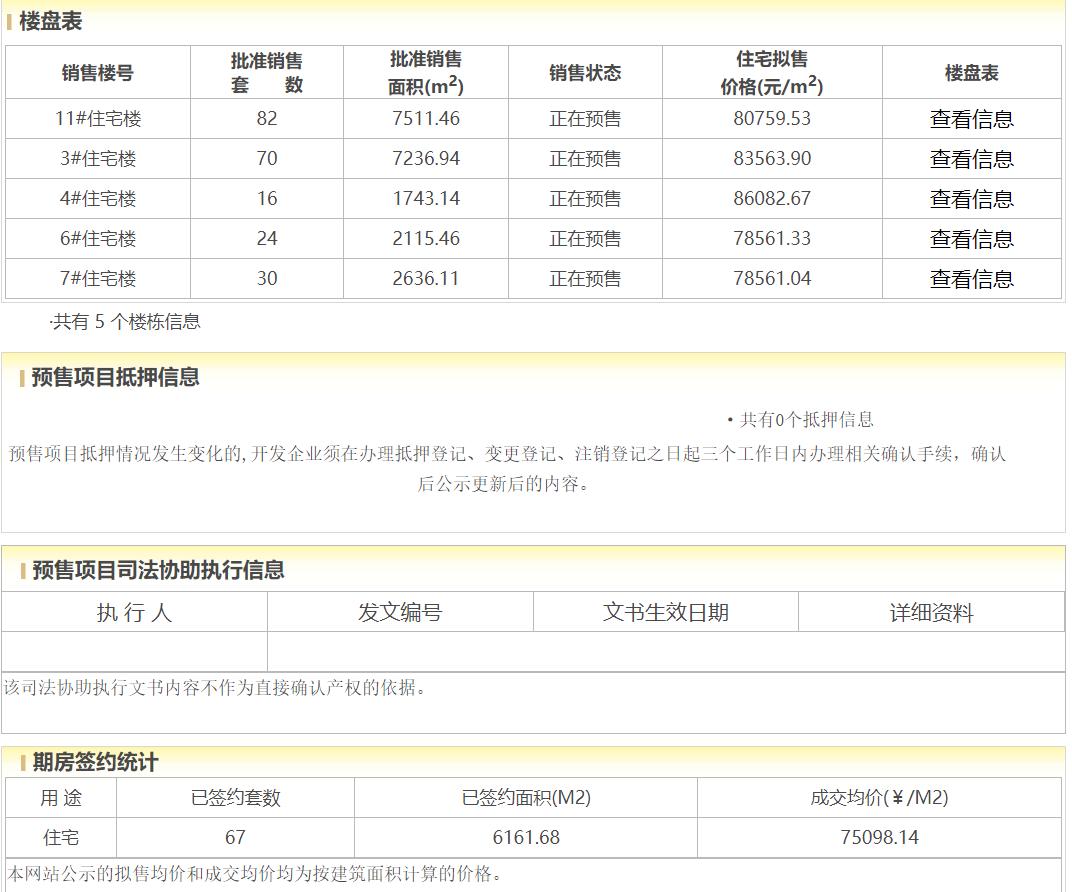The height and width of the screenshot is (892, 1072).
Task: Click the 预售项目司法协助执行信息 heading
Action: point(158,570)
